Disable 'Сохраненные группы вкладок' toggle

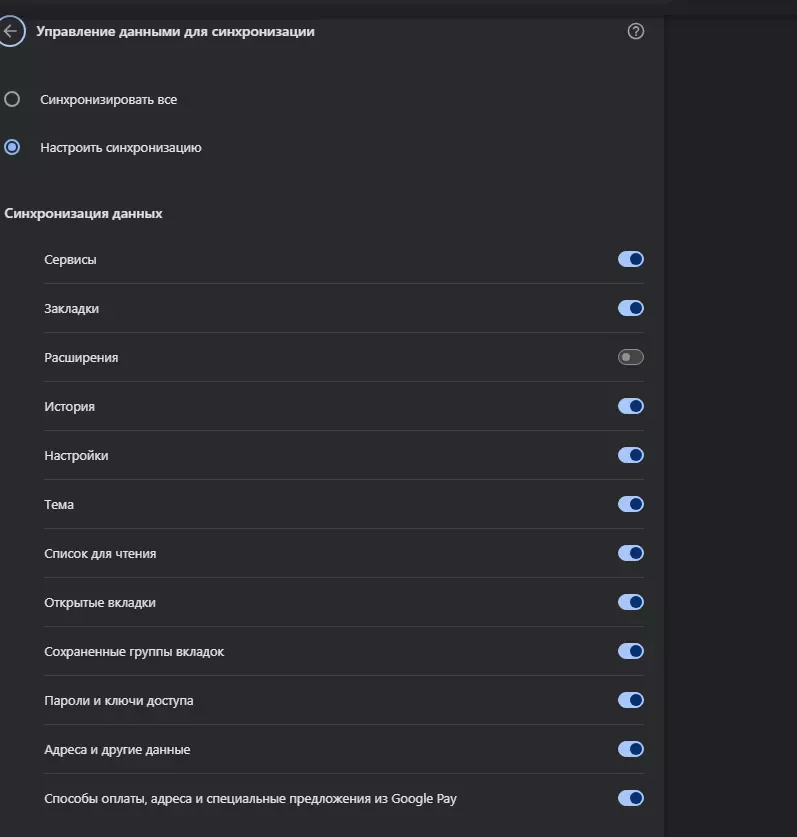coord(630,651)
